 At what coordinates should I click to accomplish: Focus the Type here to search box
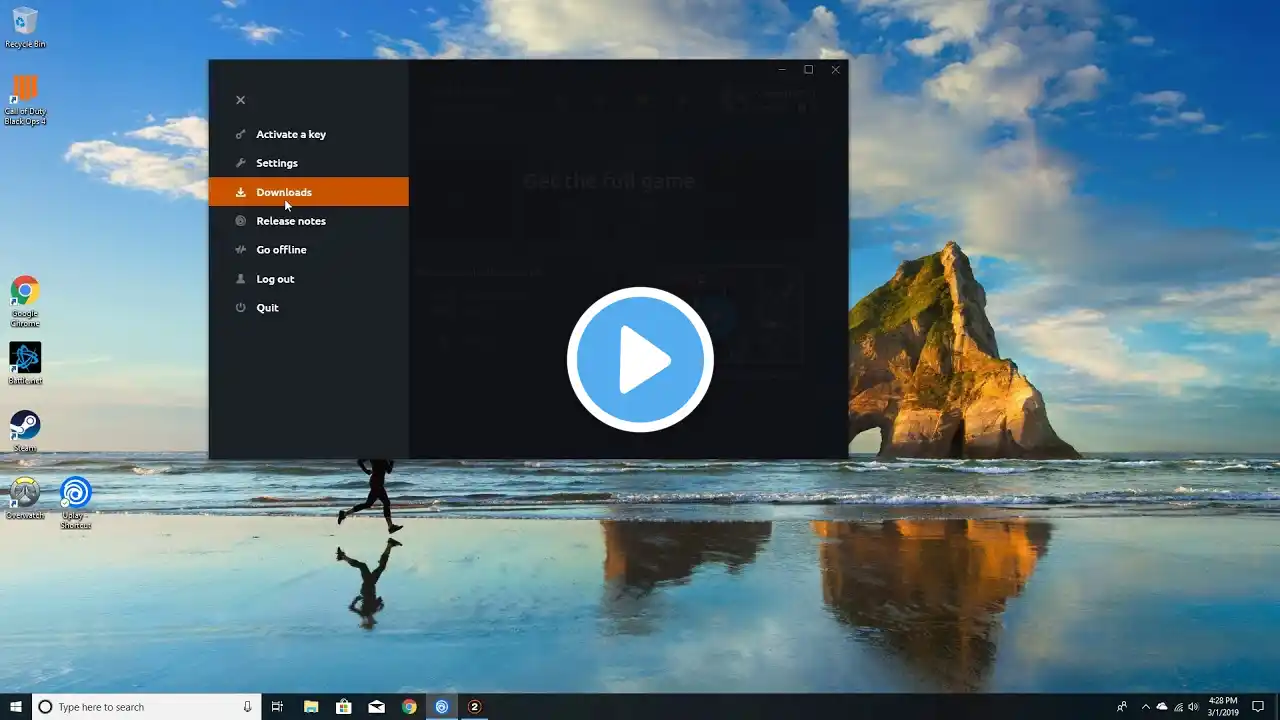click(x=146, y=707)
